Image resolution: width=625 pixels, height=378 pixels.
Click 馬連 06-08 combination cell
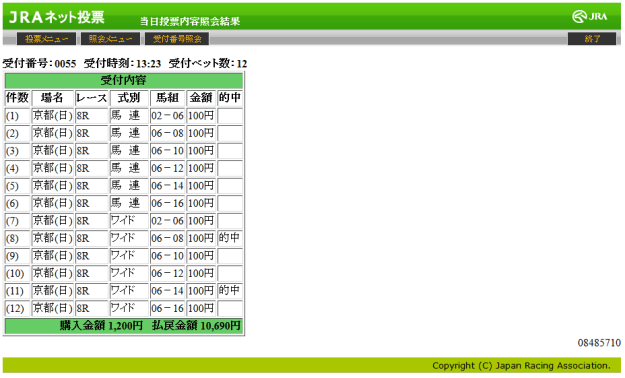pos(167,134)
